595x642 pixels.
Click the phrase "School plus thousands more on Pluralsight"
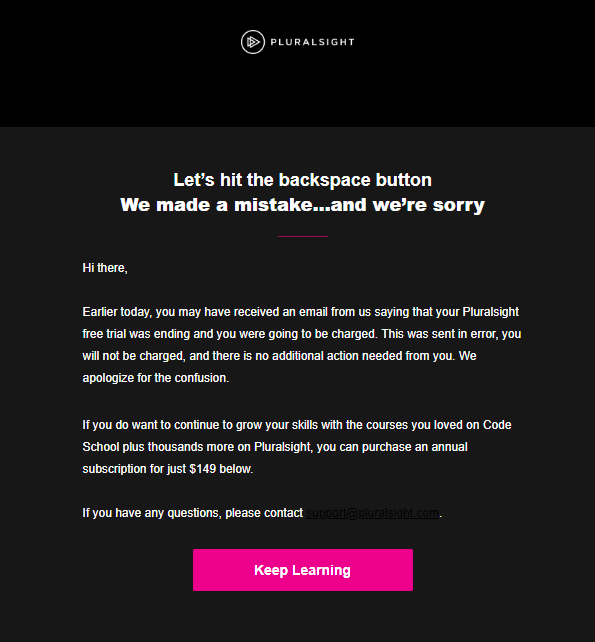(x=197, y=447)
